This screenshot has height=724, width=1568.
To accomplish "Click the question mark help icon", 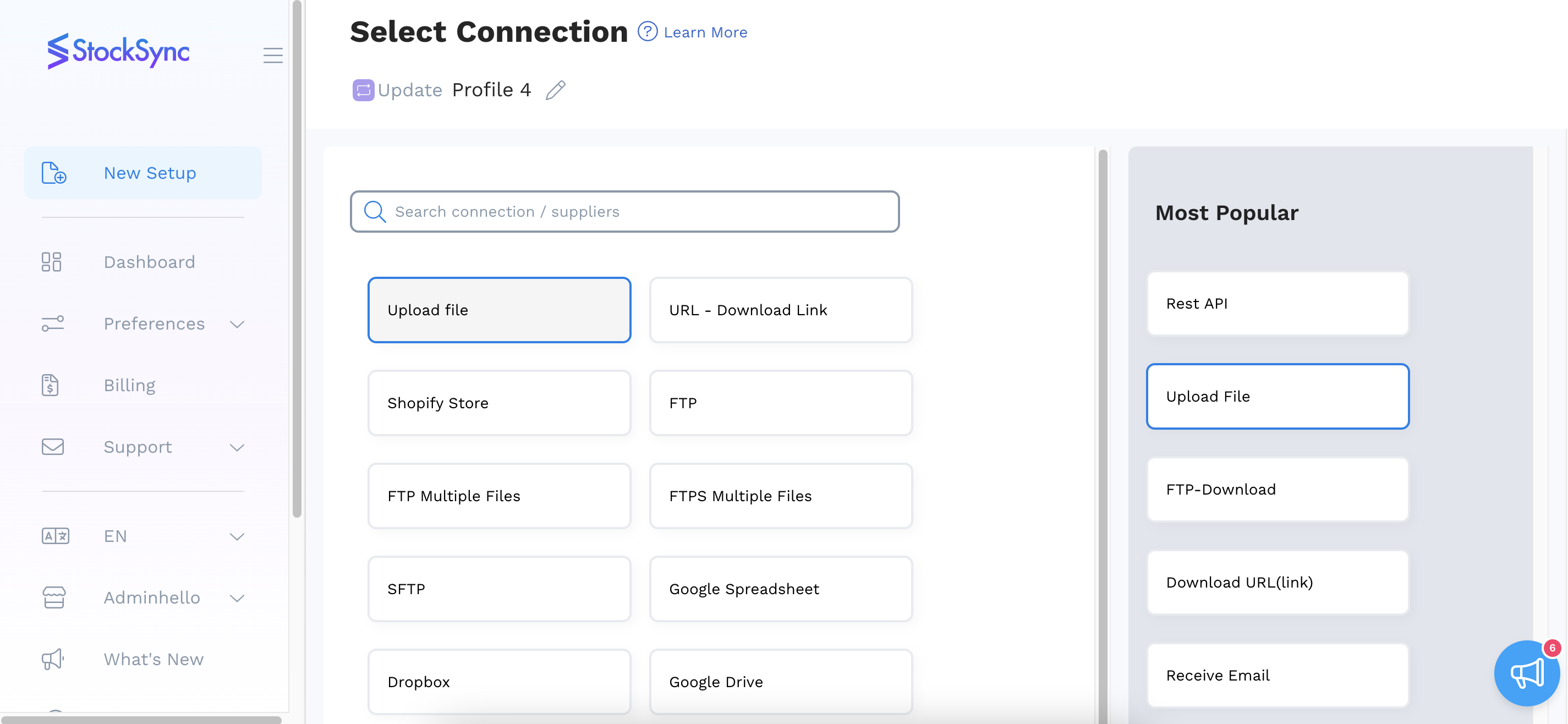I will point(647,32).
